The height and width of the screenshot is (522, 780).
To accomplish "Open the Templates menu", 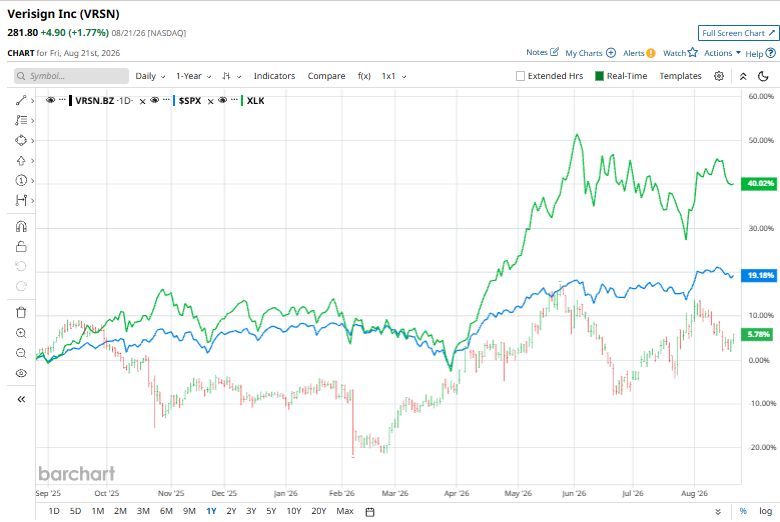I will pos(681,76).
